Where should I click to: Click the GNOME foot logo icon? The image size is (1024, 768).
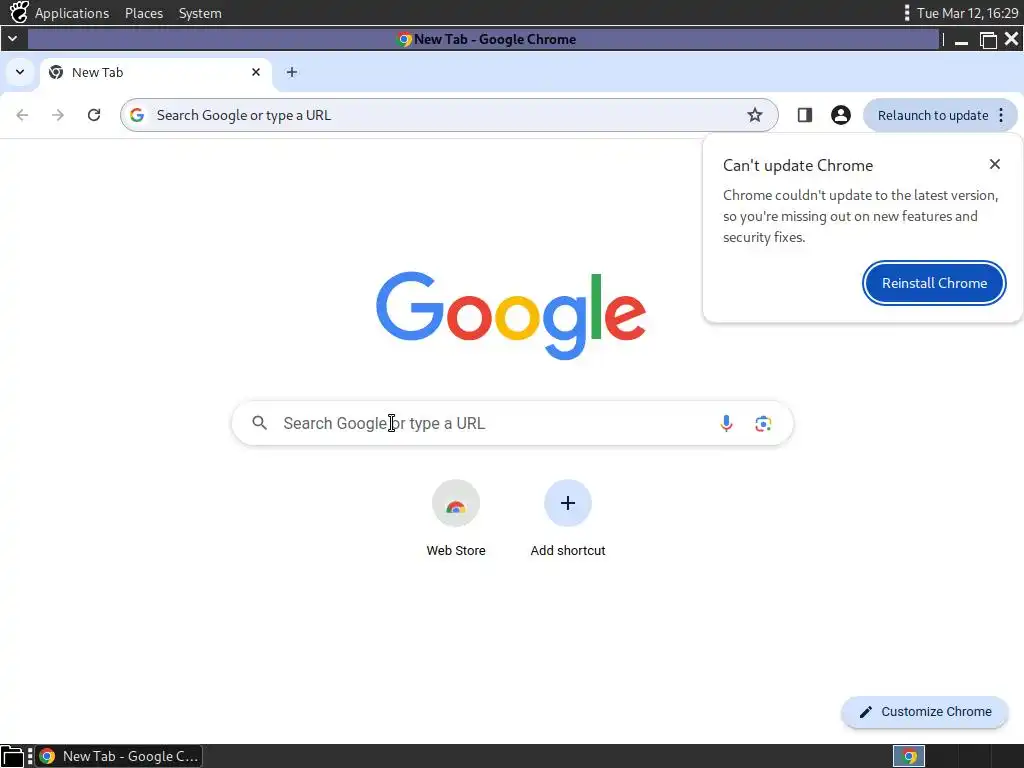click(x=19, y=12)
